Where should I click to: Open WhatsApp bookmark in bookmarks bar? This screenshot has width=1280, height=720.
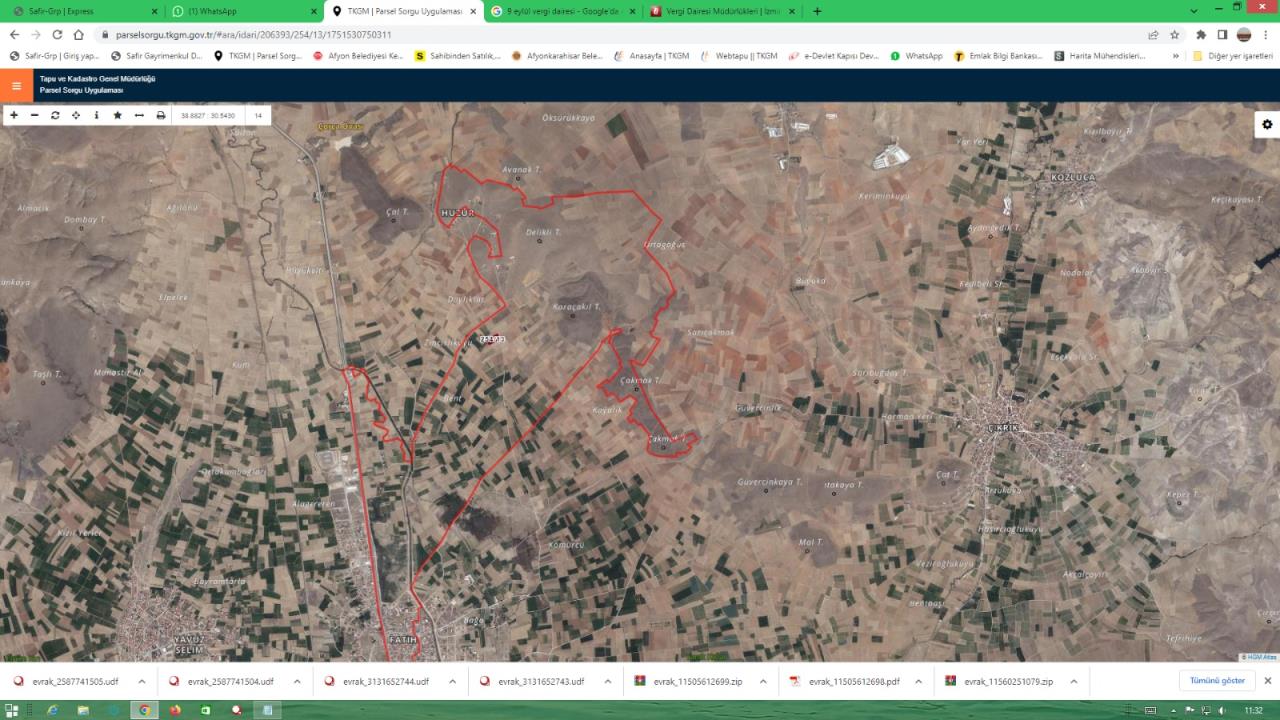[x=916, y=56]
